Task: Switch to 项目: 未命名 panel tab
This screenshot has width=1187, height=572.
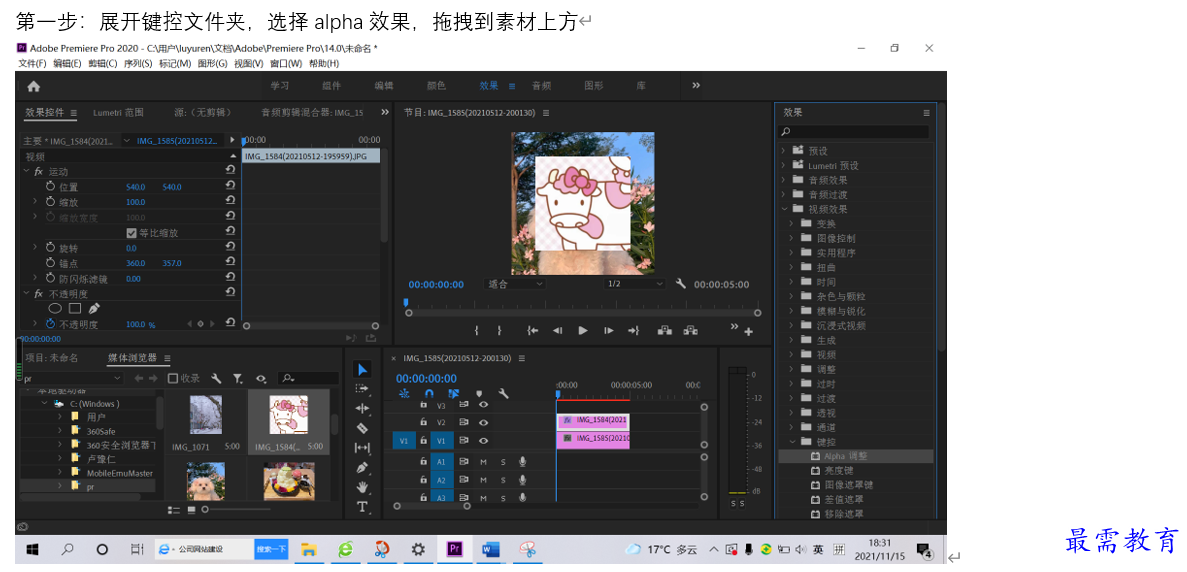Action: (51, 358)
